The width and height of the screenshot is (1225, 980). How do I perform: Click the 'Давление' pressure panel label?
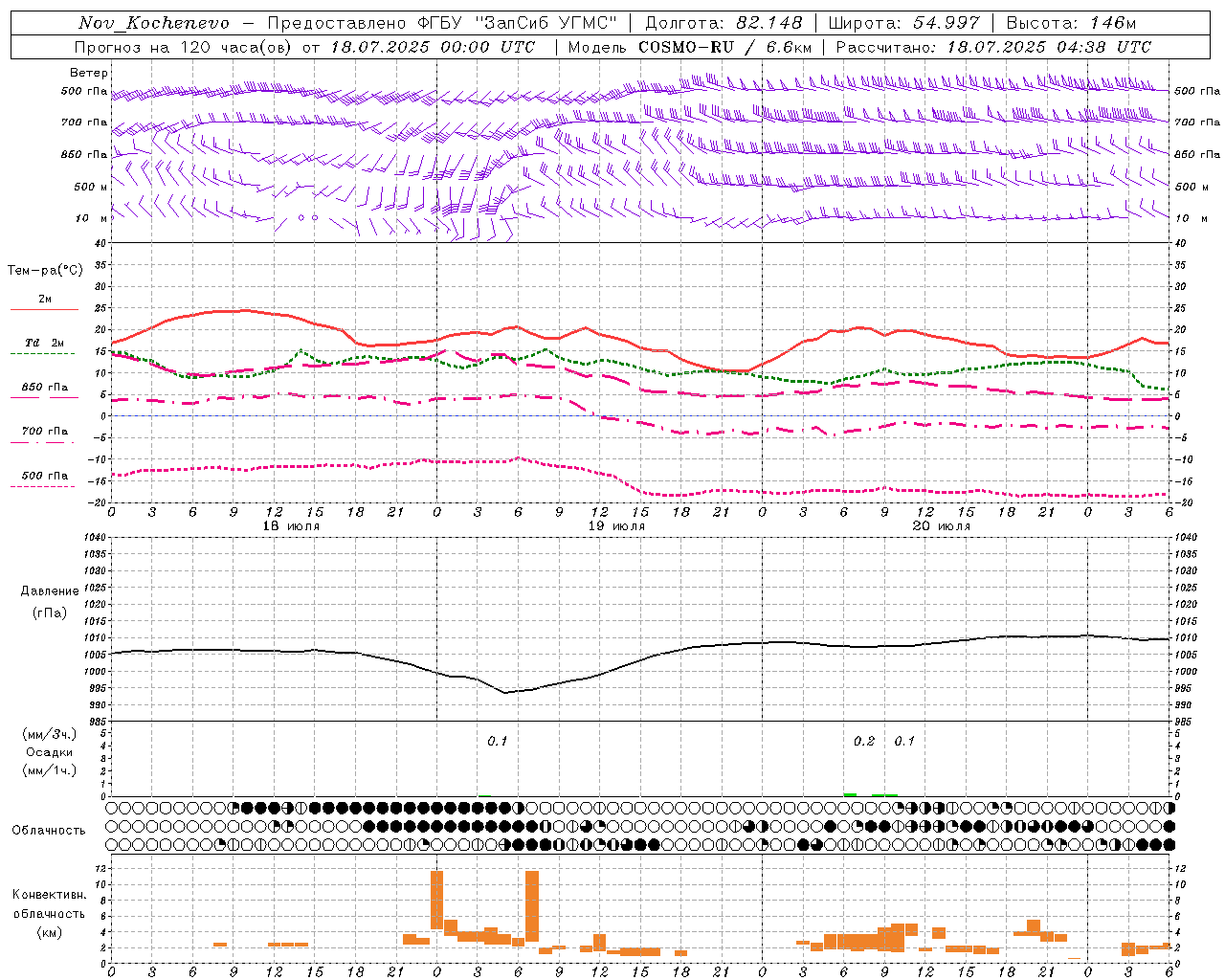pyautogui.click(x=50, y=591)
